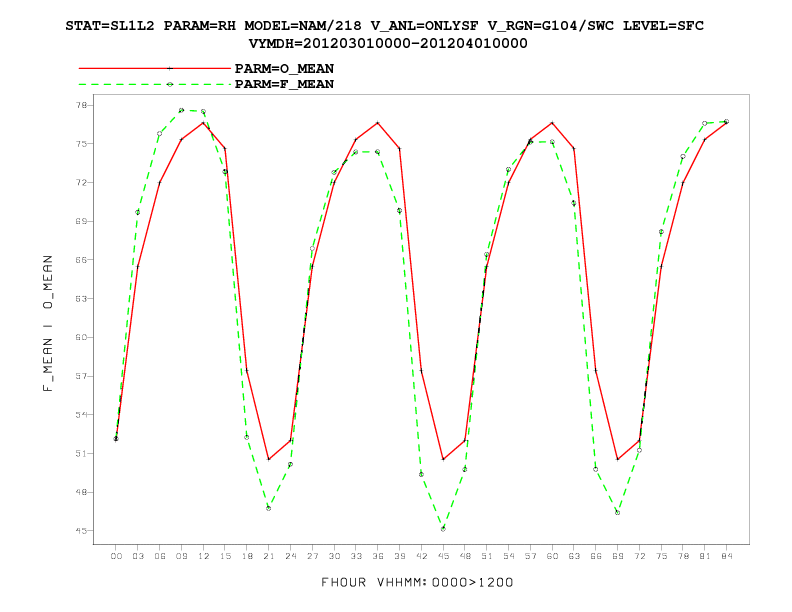Select the red solid legend line sample
Image resolution: width=792 pixels, height=612 pixels.
tap(155, 68)
